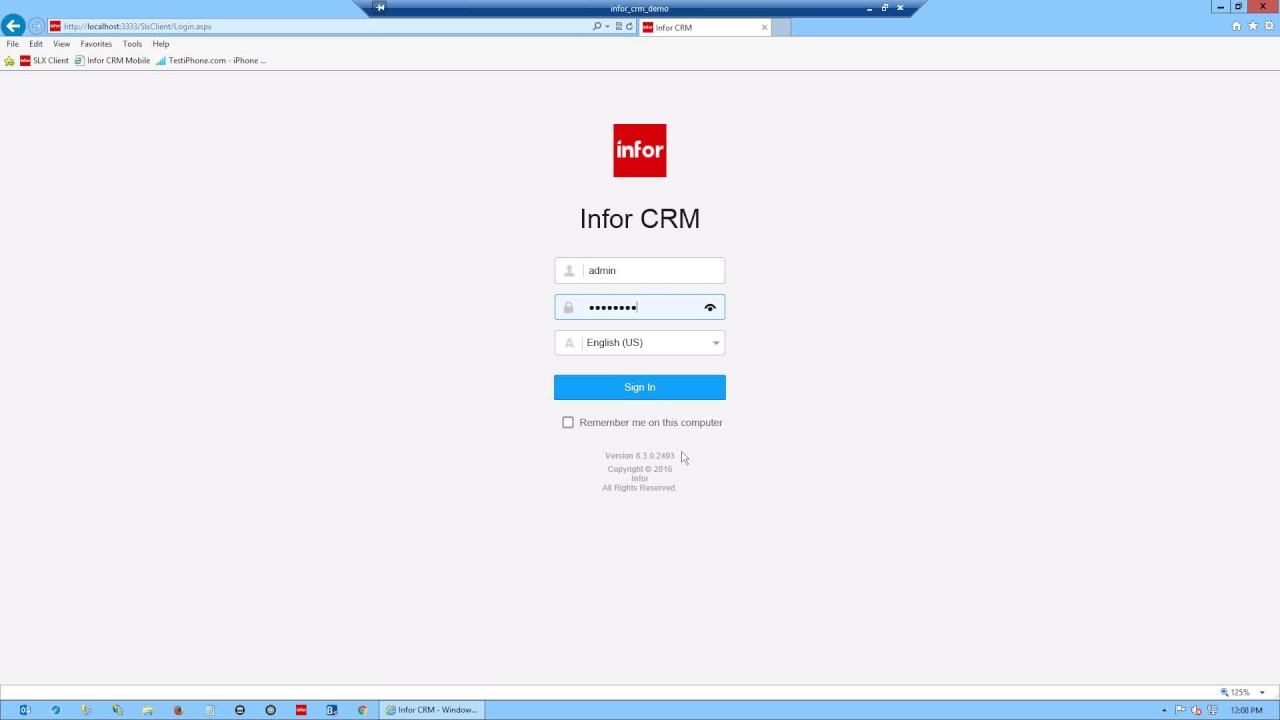Click the pin icon on remote session bar
The width and height of the screenshot is (1280, 720).
380,8
